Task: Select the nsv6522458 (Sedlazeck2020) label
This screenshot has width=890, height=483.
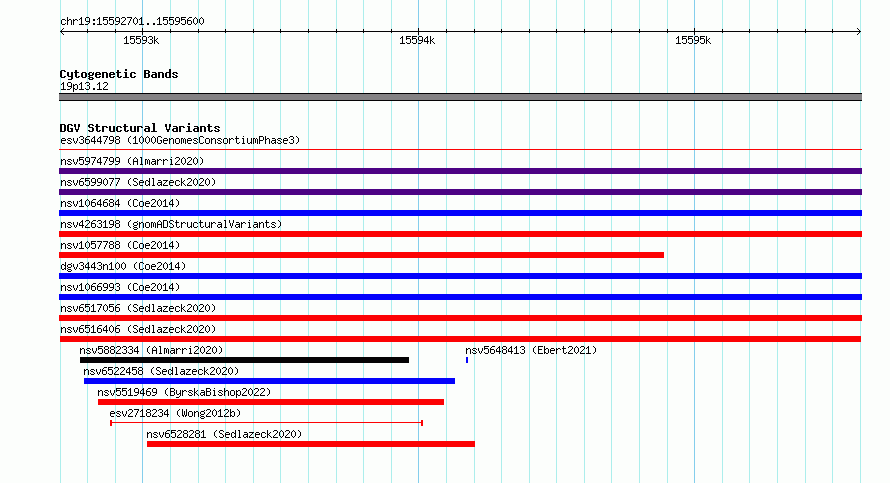Action: (x=161, y=371)
